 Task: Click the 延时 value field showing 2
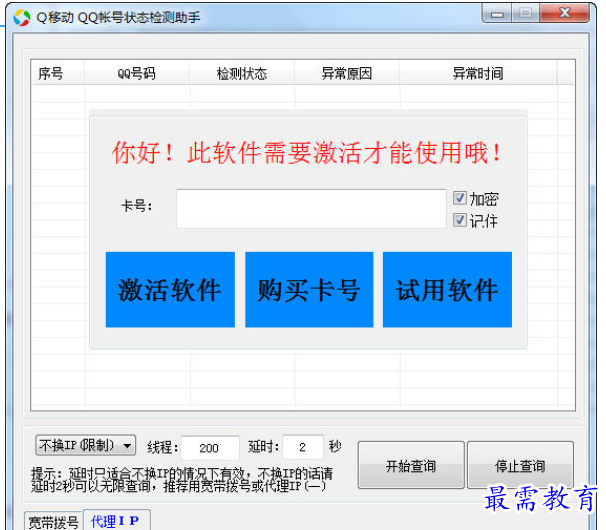click(303, 447)
